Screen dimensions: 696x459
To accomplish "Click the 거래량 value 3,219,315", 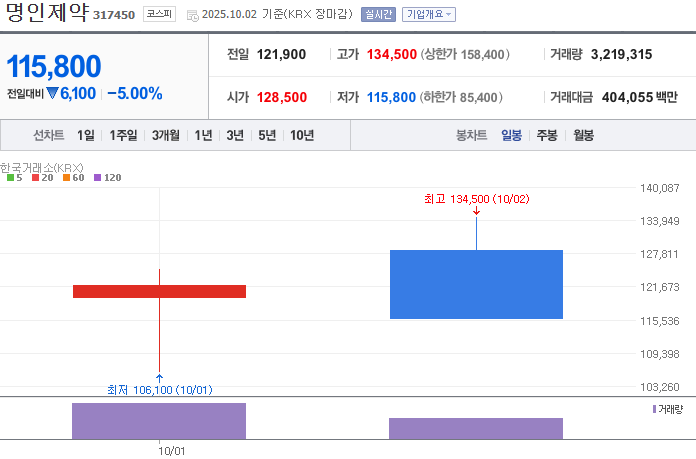I will click(621, 55).
